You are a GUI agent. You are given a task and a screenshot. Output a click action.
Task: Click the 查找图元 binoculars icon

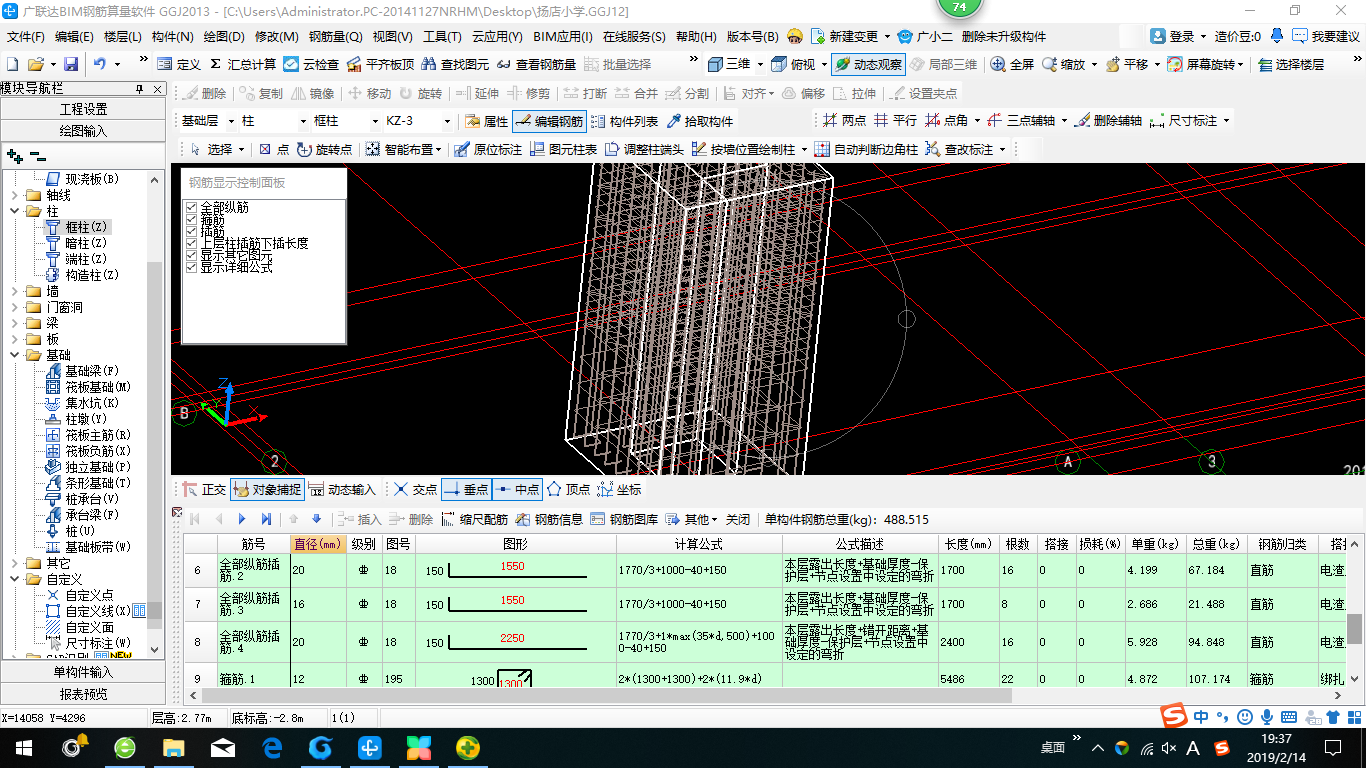(428, 64)
